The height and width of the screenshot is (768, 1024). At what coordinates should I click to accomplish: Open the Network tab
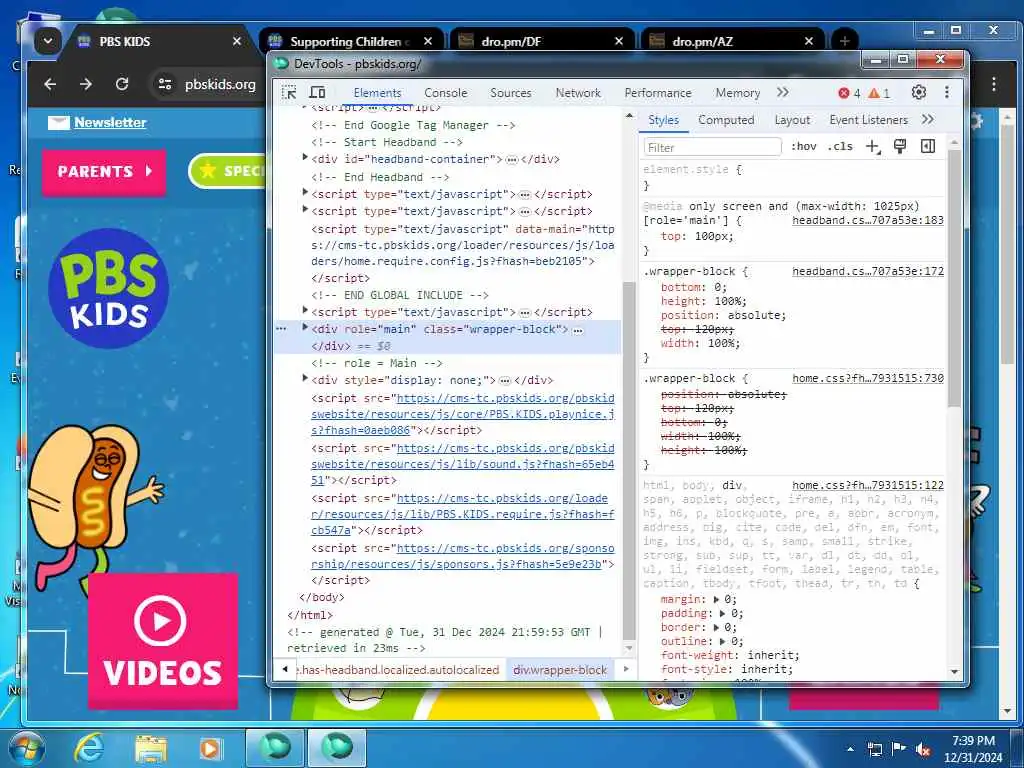[x=578, y=93]
